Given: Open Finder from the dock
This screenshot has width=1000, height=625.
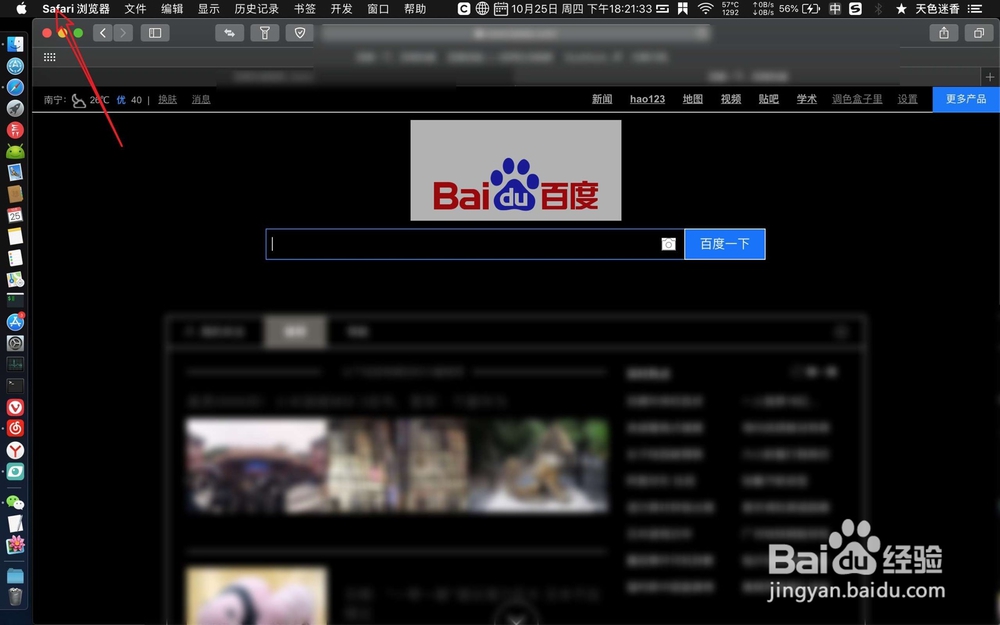Looking at the screenshot, I should [x=15, y=44].
